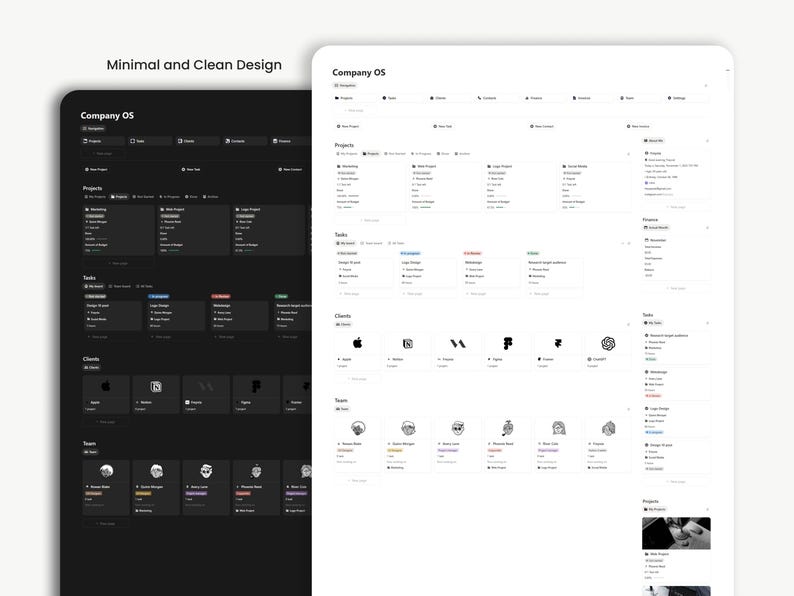This screenshot has width=794, height=596.
Task: Click Quinn Morgan's avatar in dark window
Action: point(156,471)
